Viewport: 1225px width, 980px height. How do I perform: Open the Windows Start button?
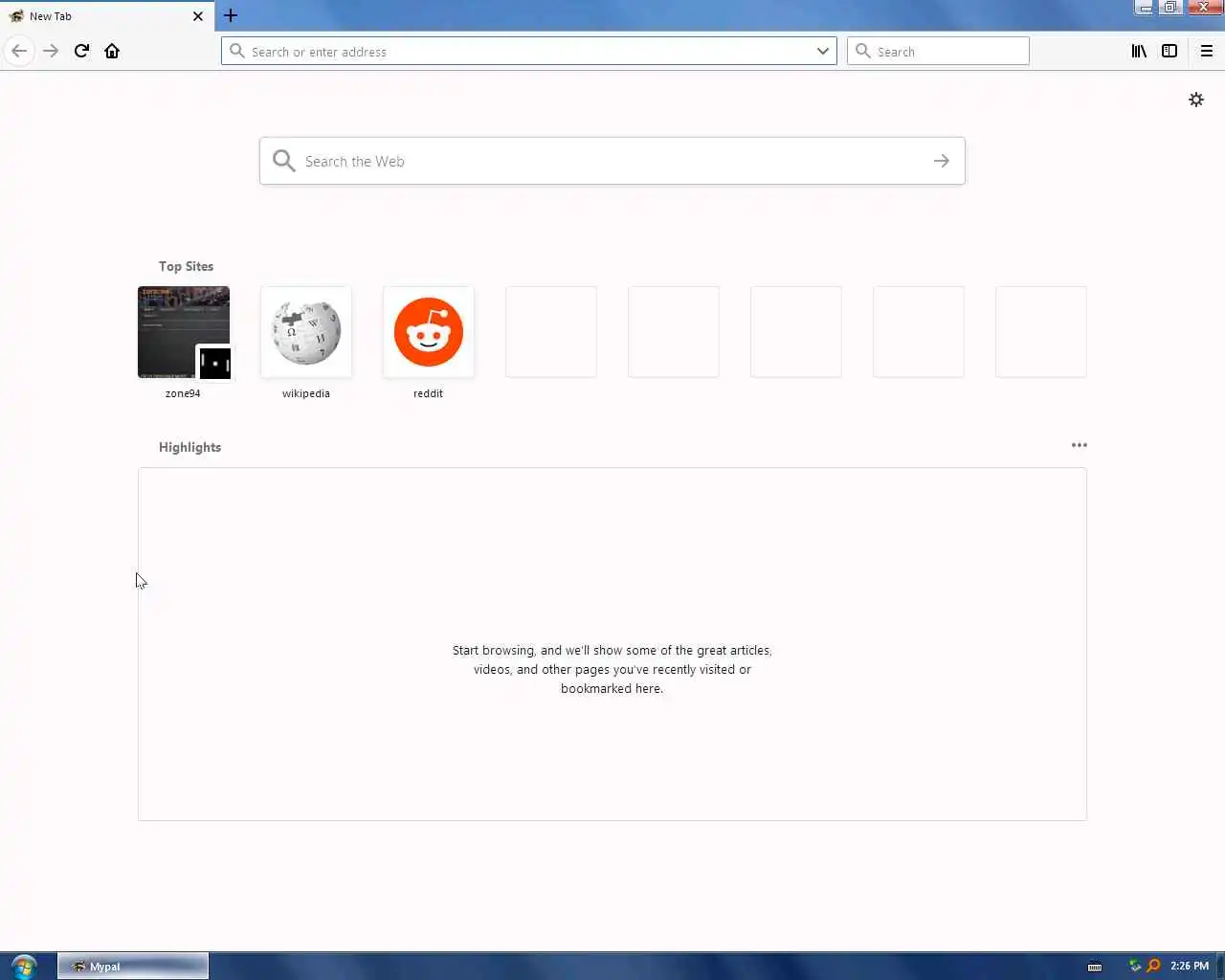tap(24, 966)
